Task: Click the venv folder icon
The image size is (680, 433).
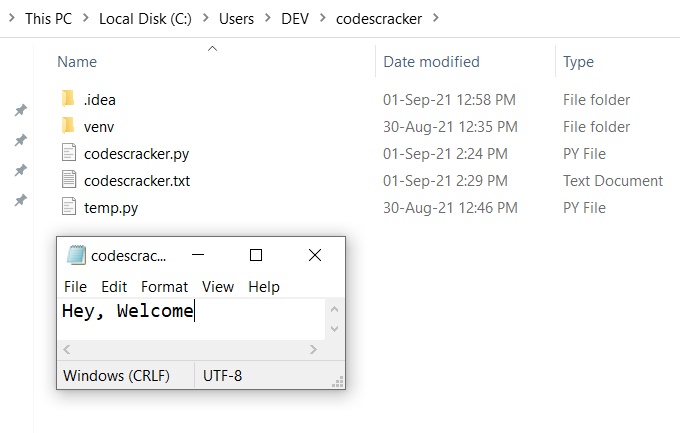Action: click(x=68, y=126)
